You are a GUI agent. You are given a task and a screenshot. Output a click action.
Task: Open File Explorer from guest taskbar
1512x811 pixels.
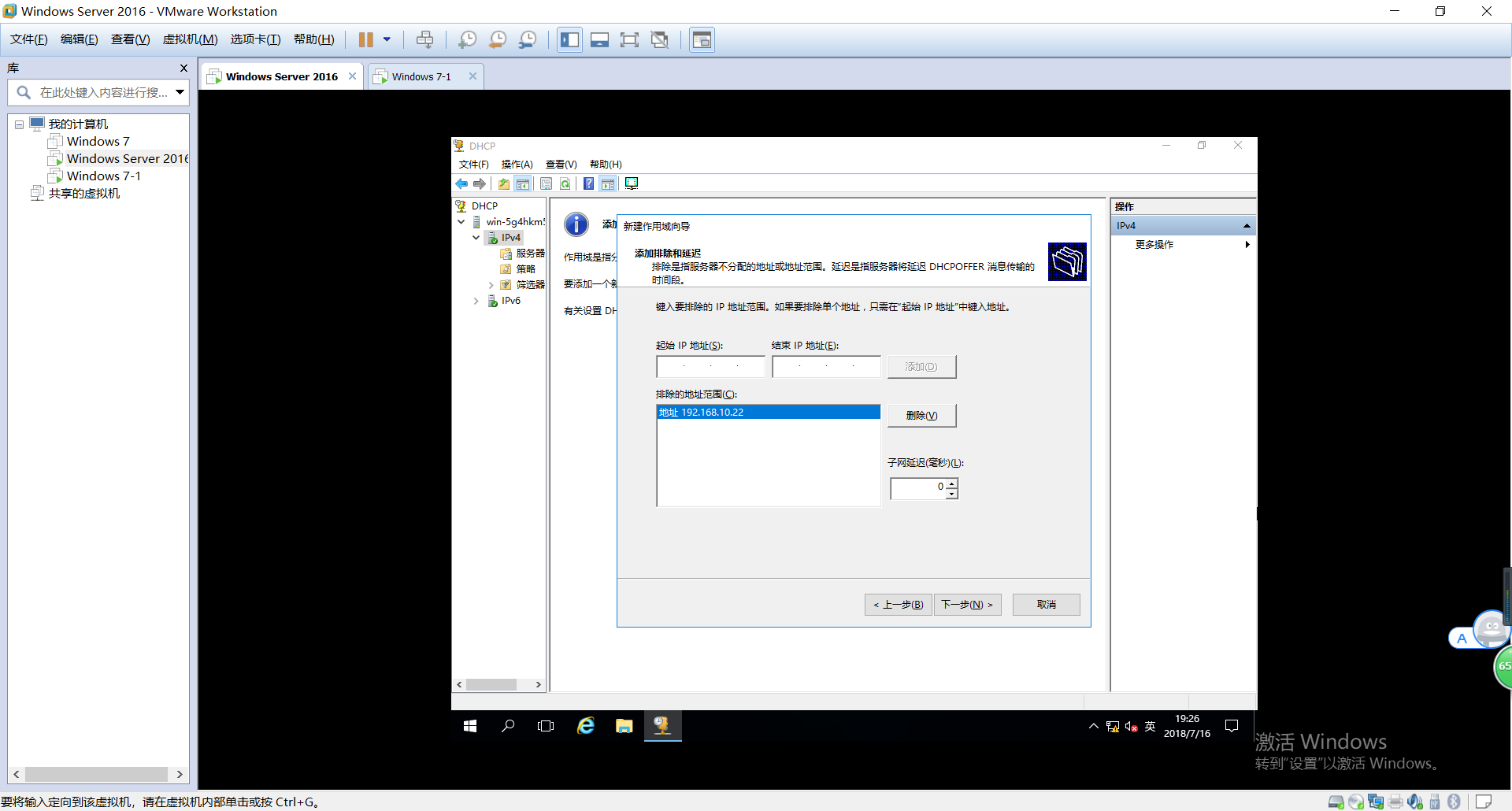pos(624,726)
